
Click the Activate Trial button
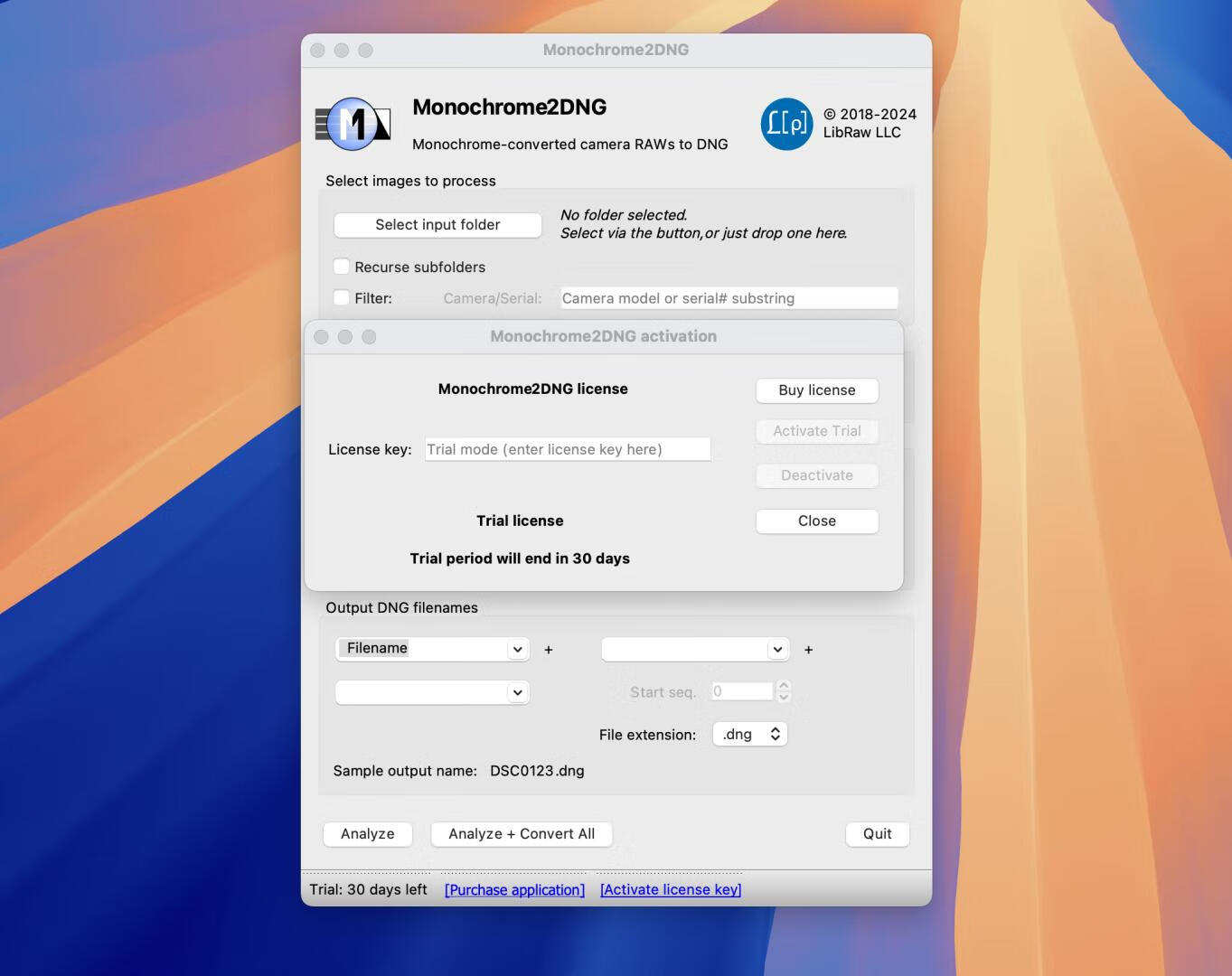coord(817,431)
